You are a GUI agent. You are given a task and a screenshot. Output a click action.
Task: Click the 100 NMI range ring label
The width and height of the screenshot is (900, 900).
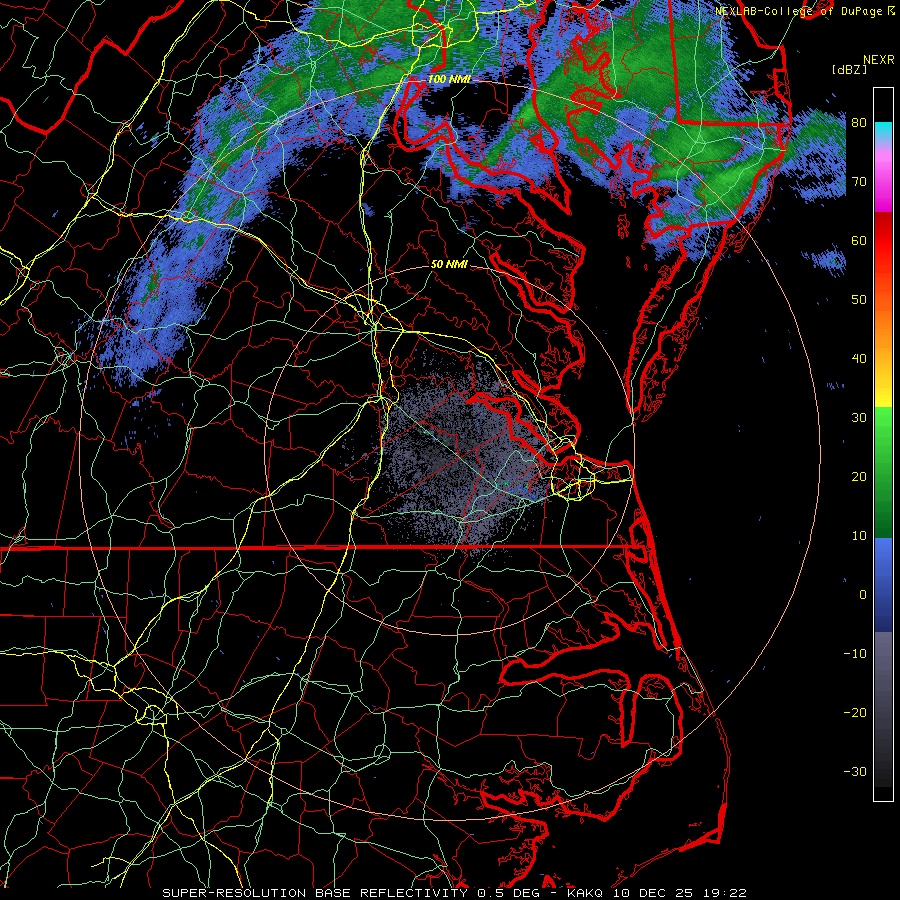[x=449, y=79]
